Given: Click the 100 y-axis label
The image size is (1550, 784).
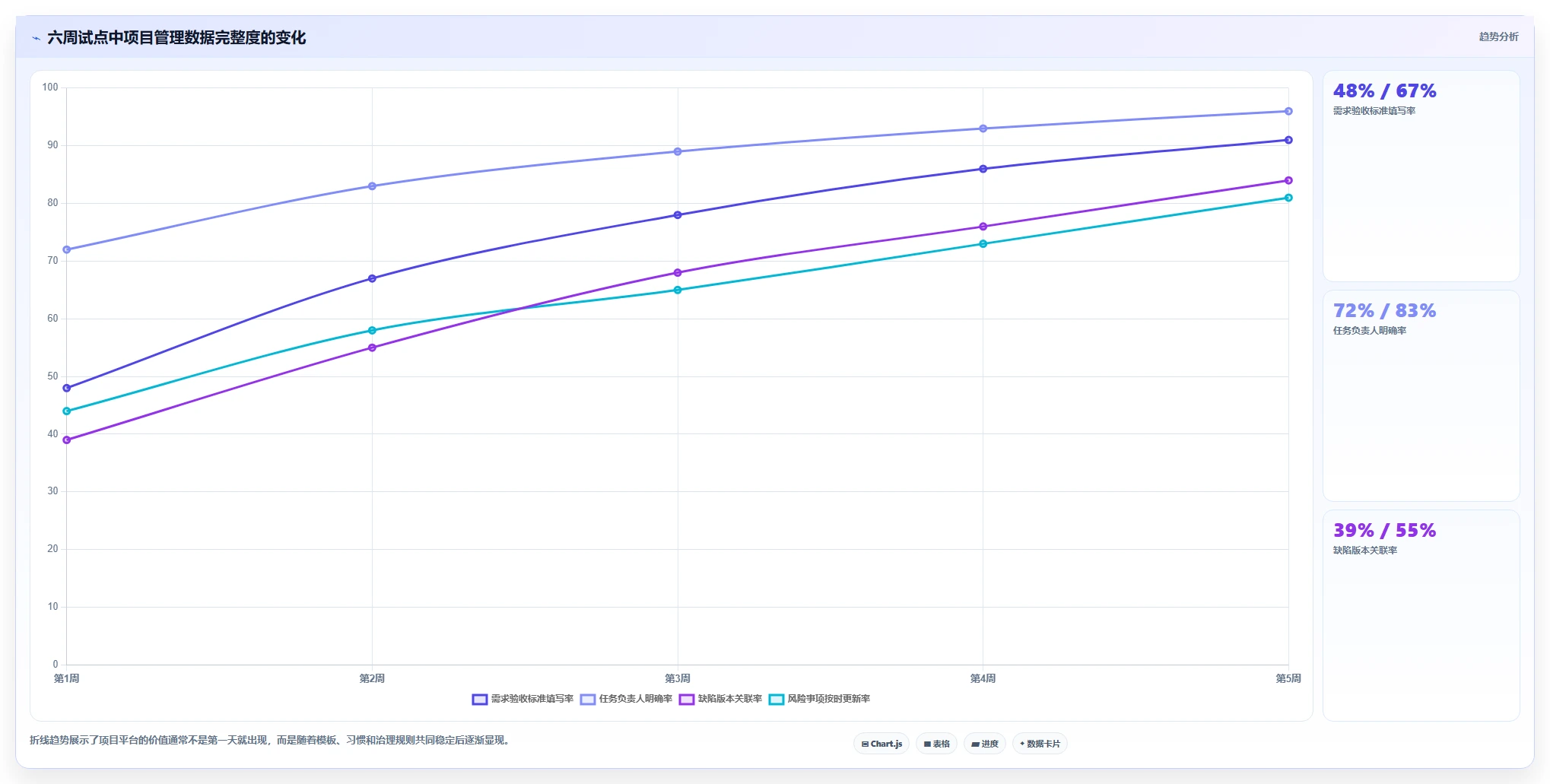Looking at the screenshot, I should pyautogui.click(x=50, y=87).
